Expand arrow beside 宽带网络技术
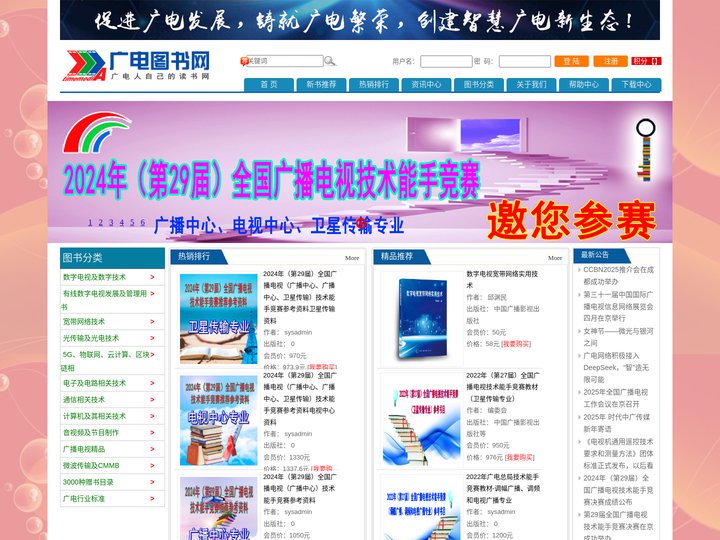720x540 pixels. pos(152,321)
